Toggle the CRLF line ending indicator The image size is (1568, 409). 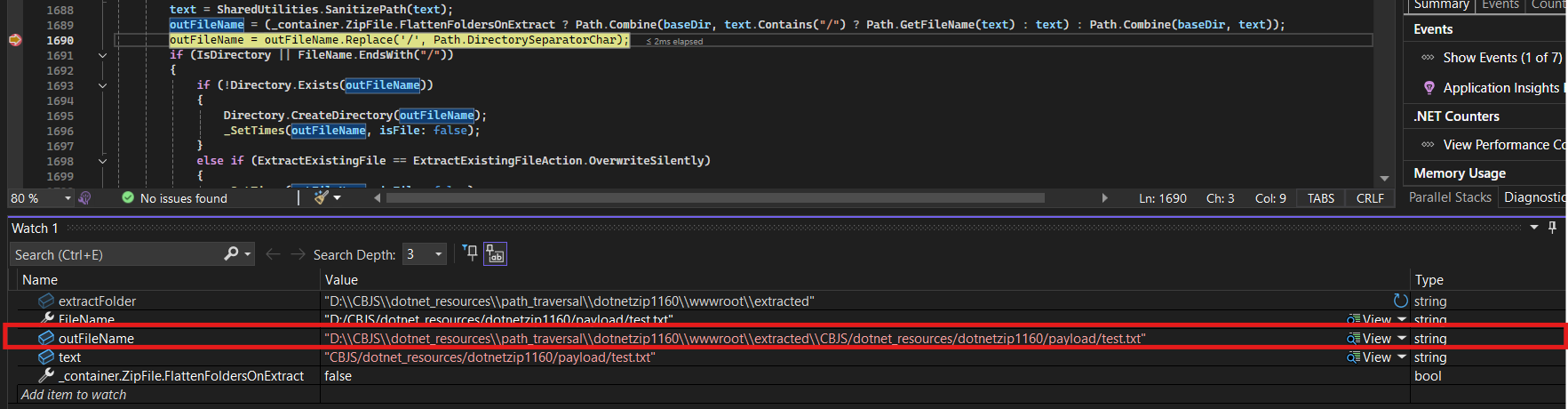click(x=1370, y=198)
